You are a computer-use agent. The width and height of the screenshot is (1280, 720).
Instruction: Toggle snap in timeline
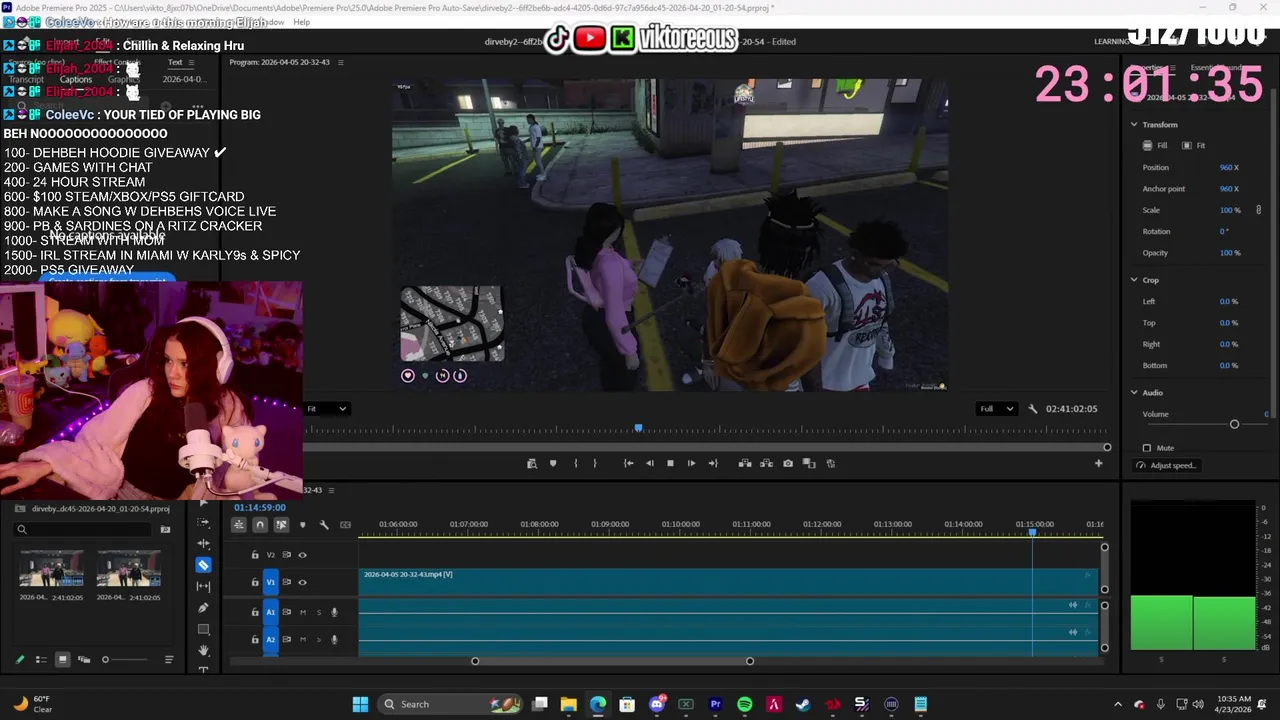pos(260,525)
